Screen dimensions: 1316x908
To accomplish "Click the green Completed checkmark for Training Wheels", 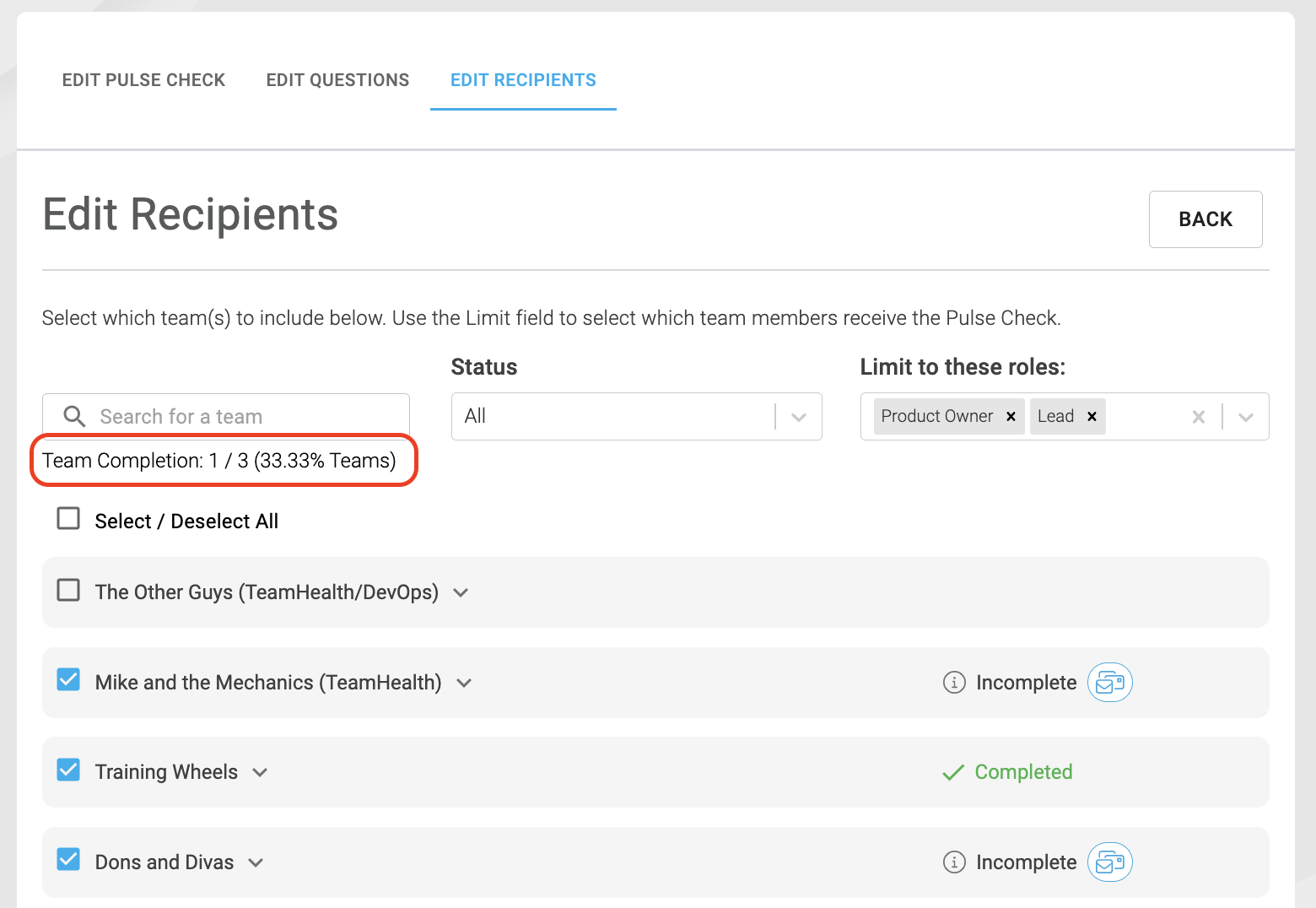I will click(x=953, y=773).
